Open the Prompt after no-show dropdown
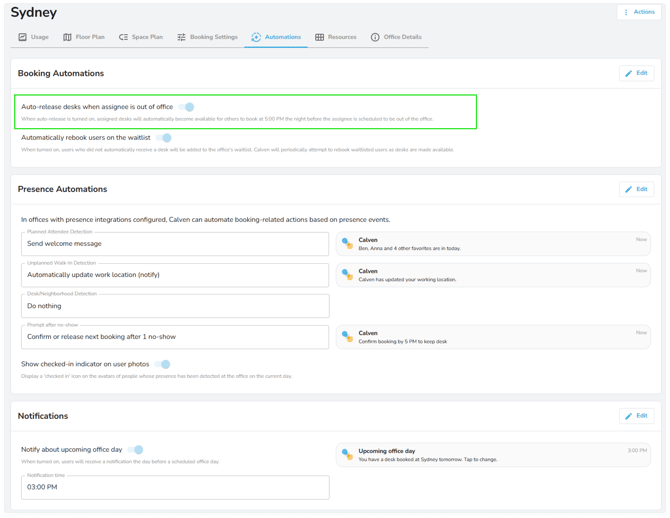Screen dimensions: 670x518 point(175,337)
